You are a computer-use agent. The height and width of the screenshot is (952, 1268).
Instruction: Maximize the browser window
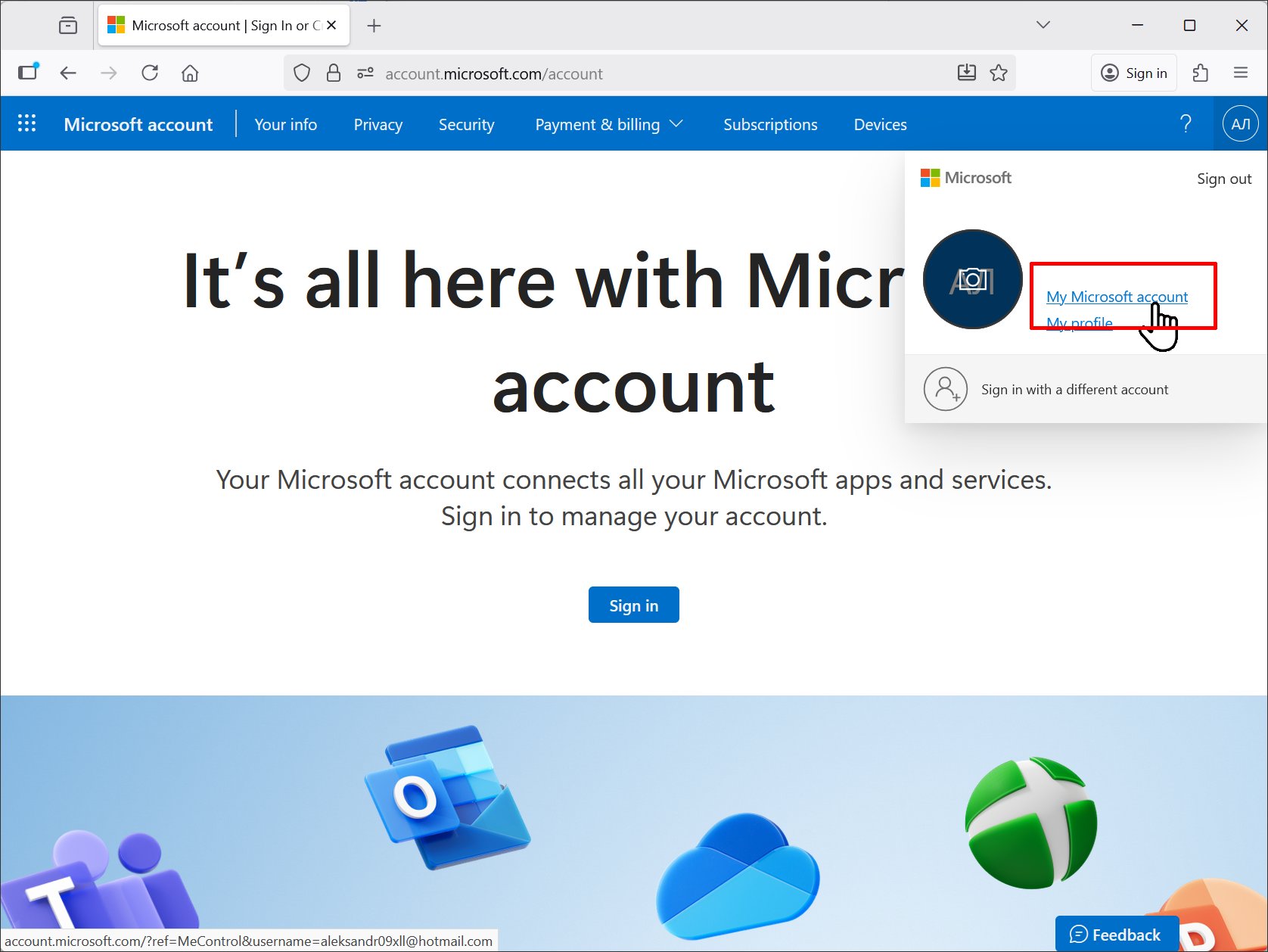tap(1189, 25)
